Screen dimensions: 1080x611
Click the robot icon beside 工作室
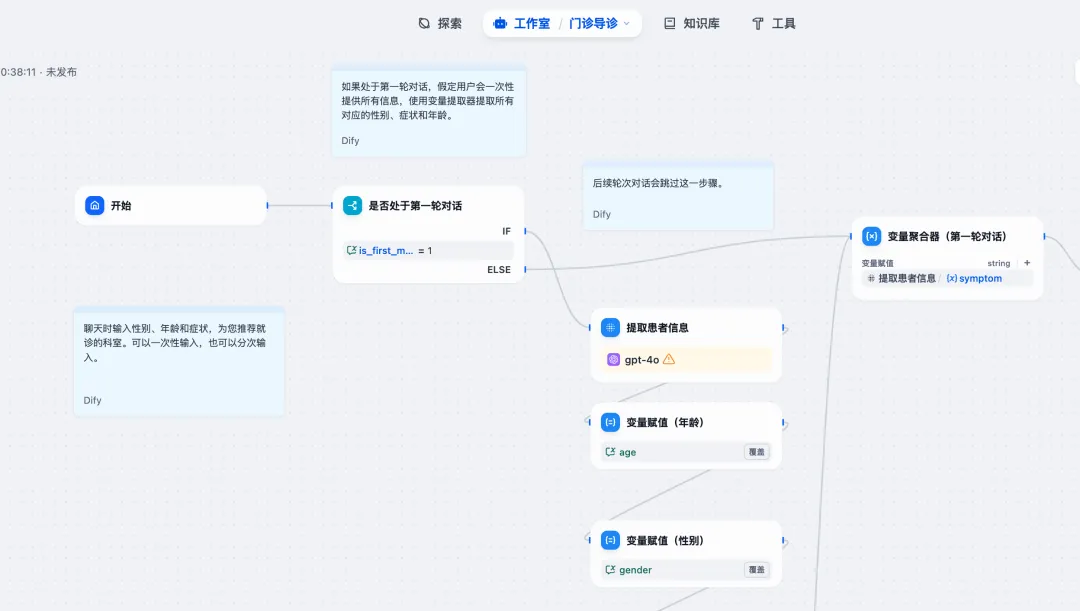click(x=500, y=23)
